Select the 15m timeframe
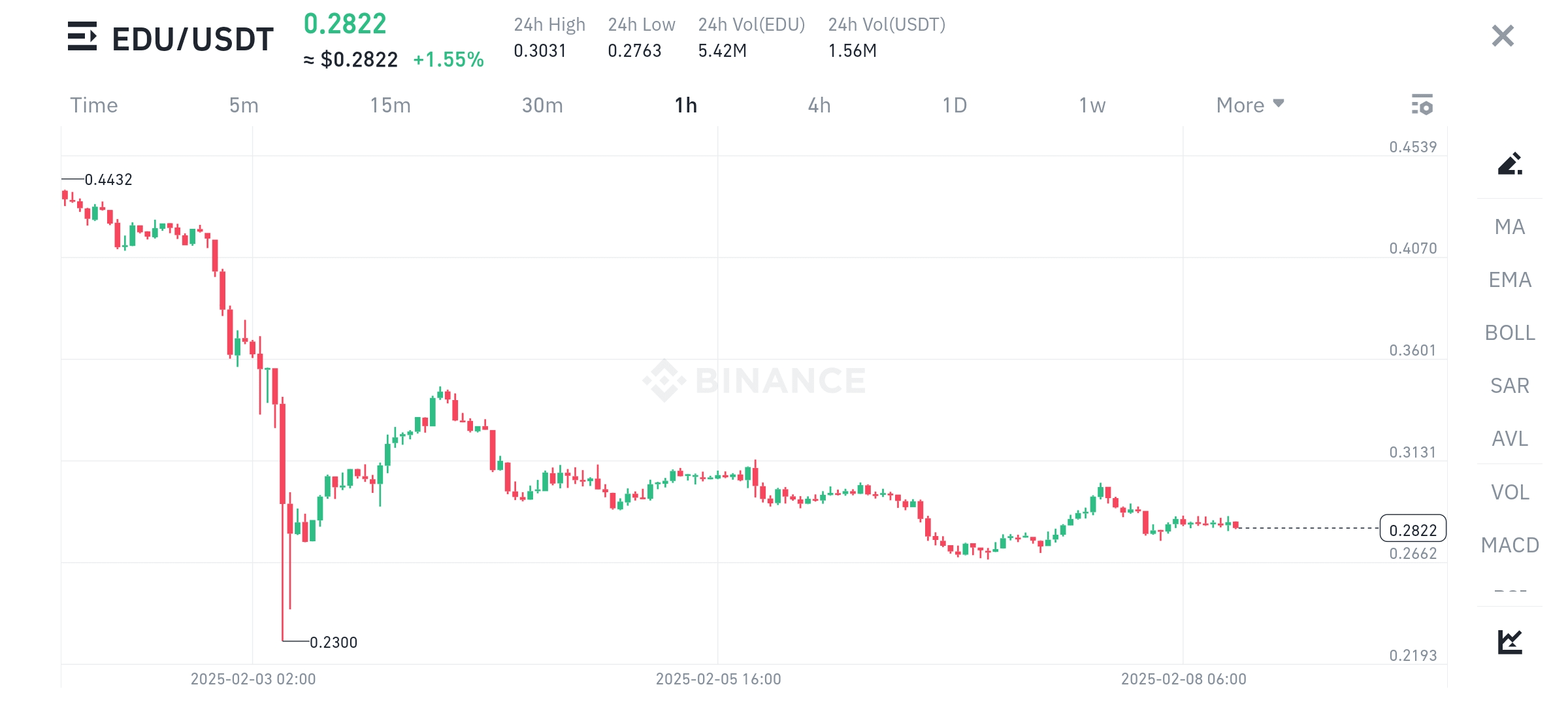 point(390,105)
